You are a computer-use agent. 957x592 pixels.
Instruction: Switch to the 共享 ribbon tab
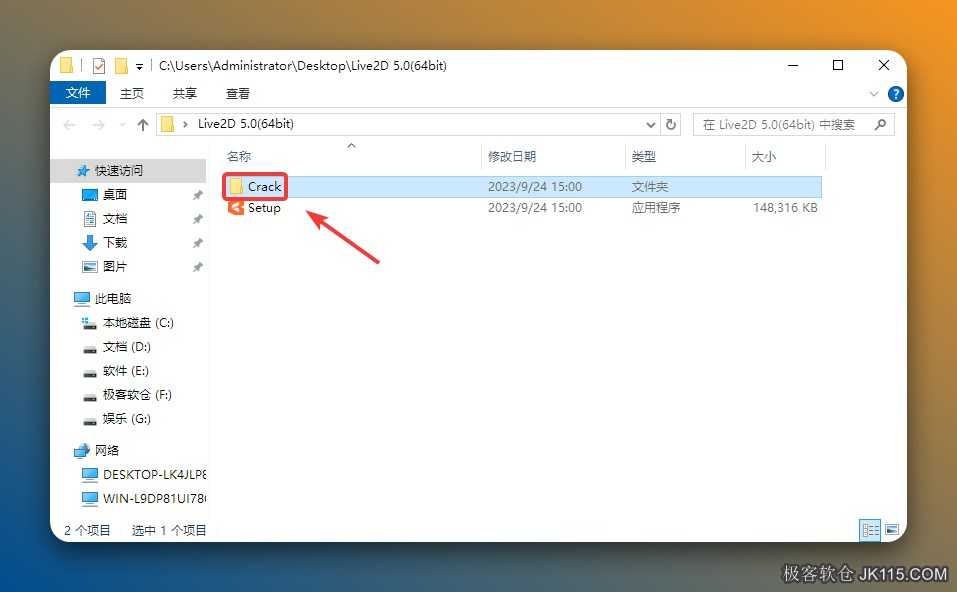184,93
